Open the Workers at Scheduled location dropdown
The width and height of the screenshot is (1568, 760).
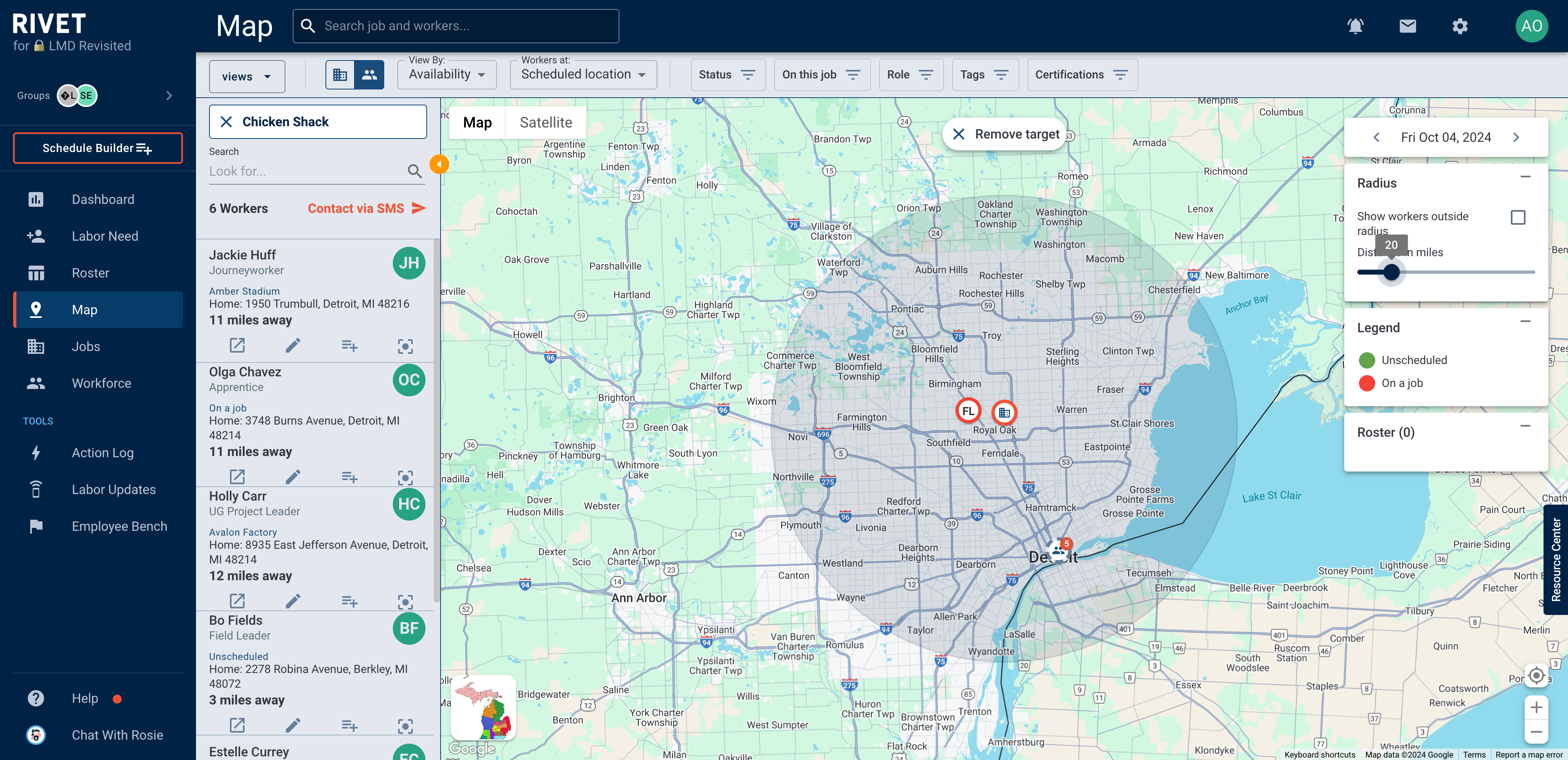(x=583, y=74)
